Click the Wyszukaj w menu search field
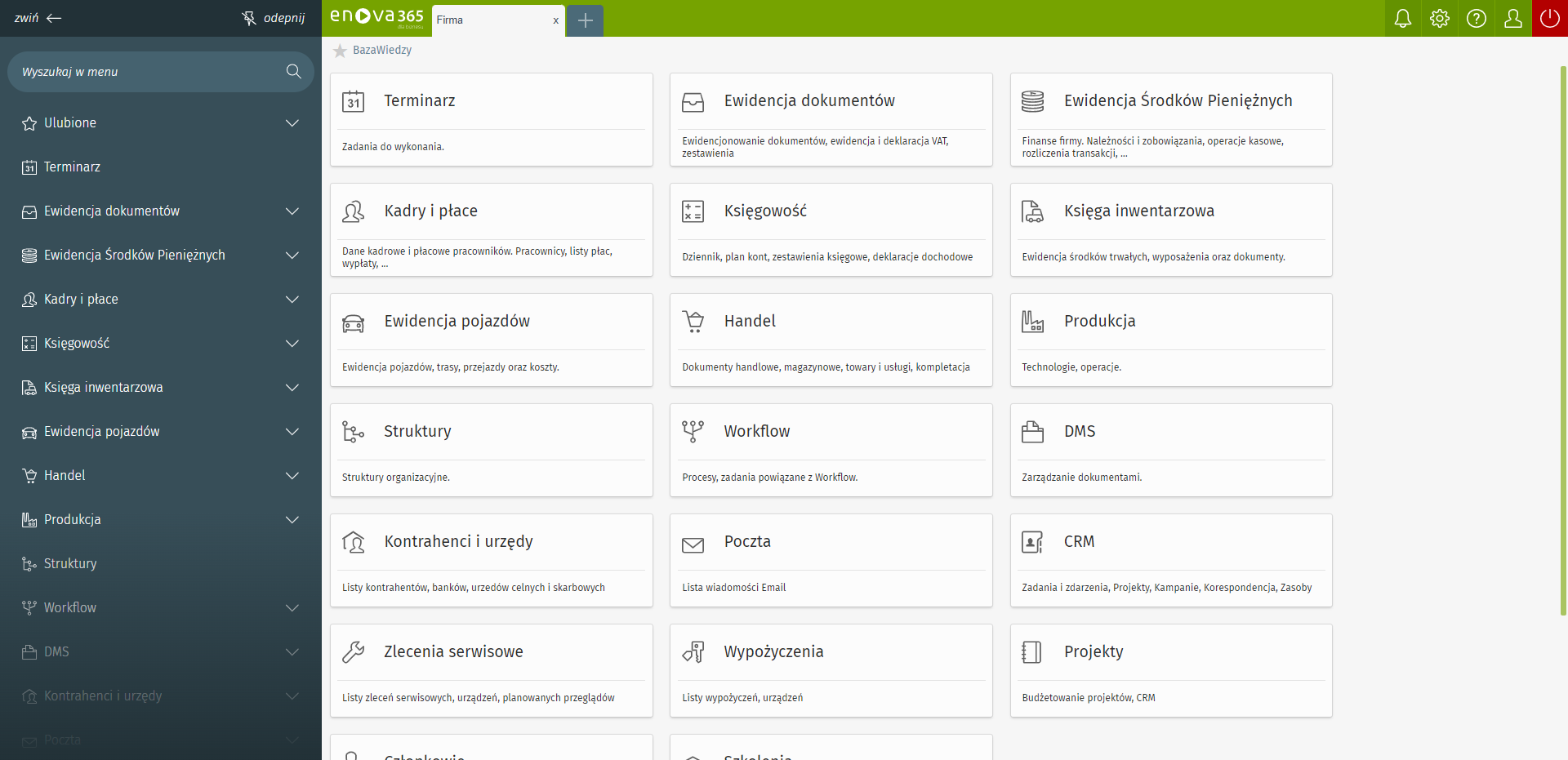The width and height of the screenshot is (1568, 760). pos(147,72)
